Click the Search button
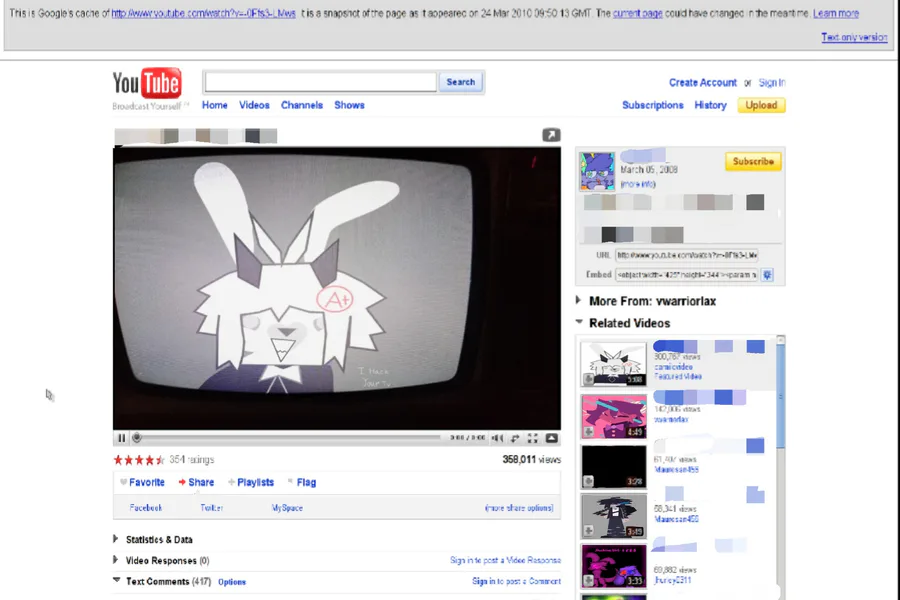 click(x=461, y=82)
